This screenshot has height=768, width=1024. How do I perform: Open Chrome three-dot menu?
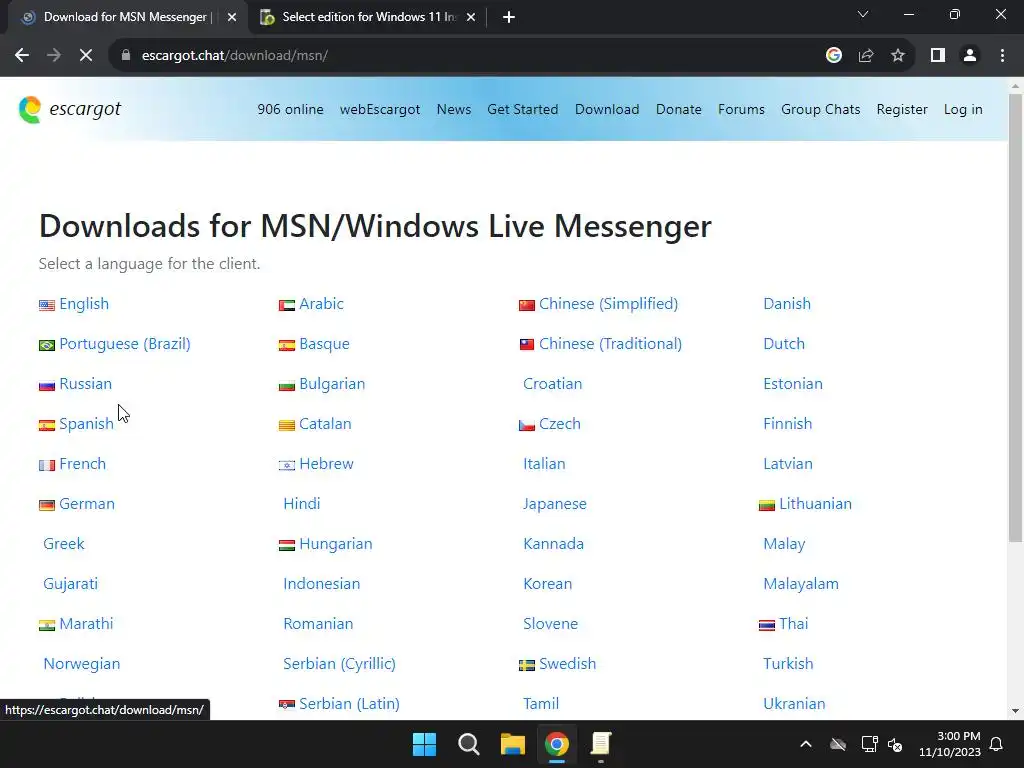pos(1002,56)
